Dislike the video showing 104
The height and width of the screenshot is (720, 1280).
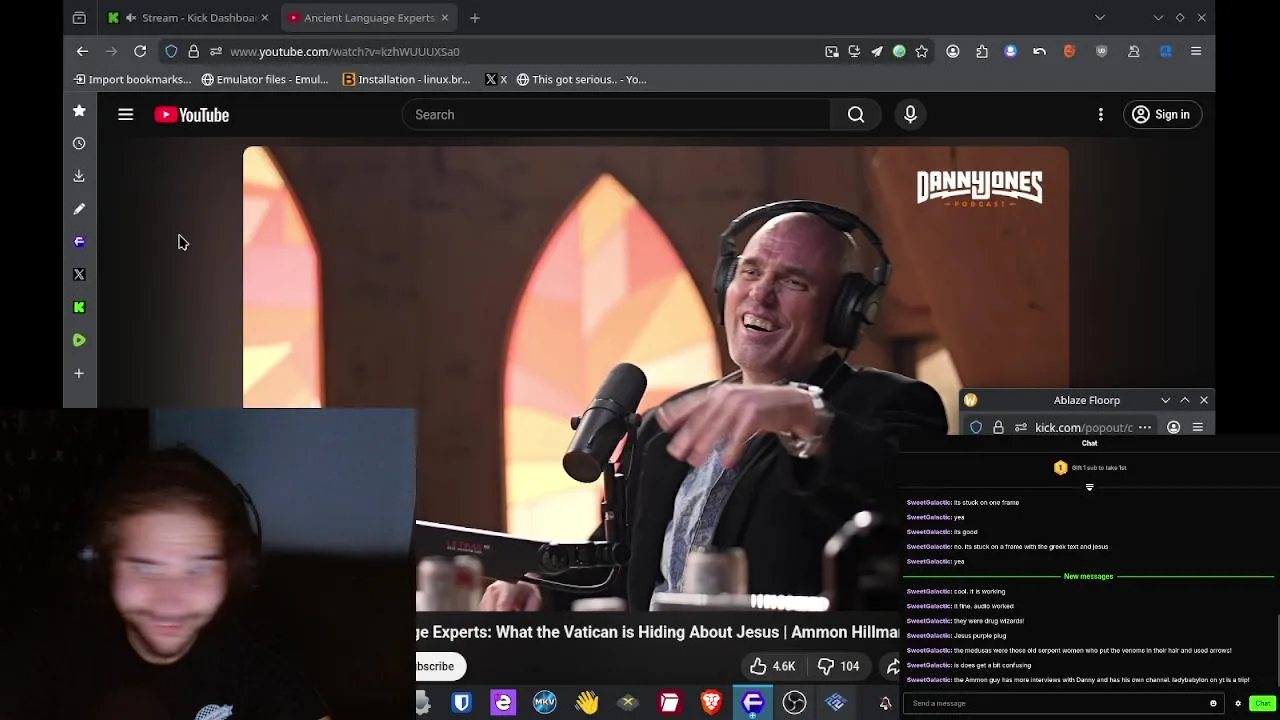(838, 666)
